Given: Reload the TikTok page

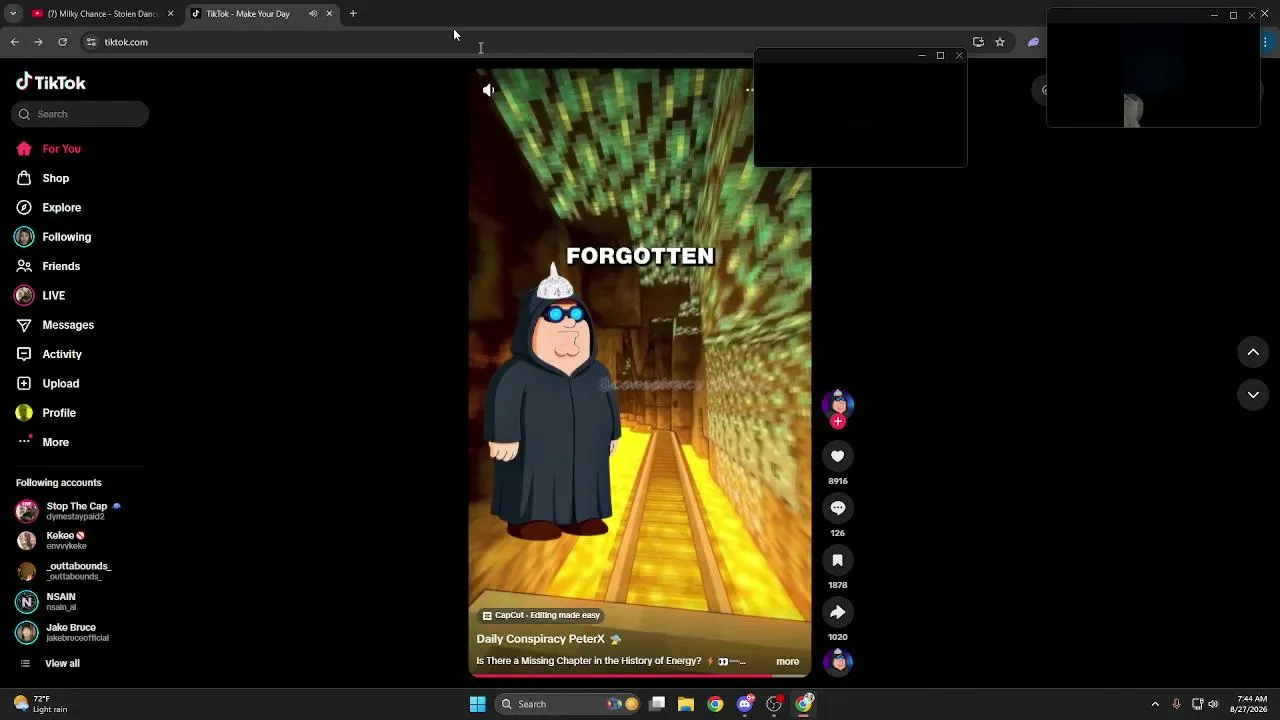Looking at the screenshot, I should tap(62, 42).
